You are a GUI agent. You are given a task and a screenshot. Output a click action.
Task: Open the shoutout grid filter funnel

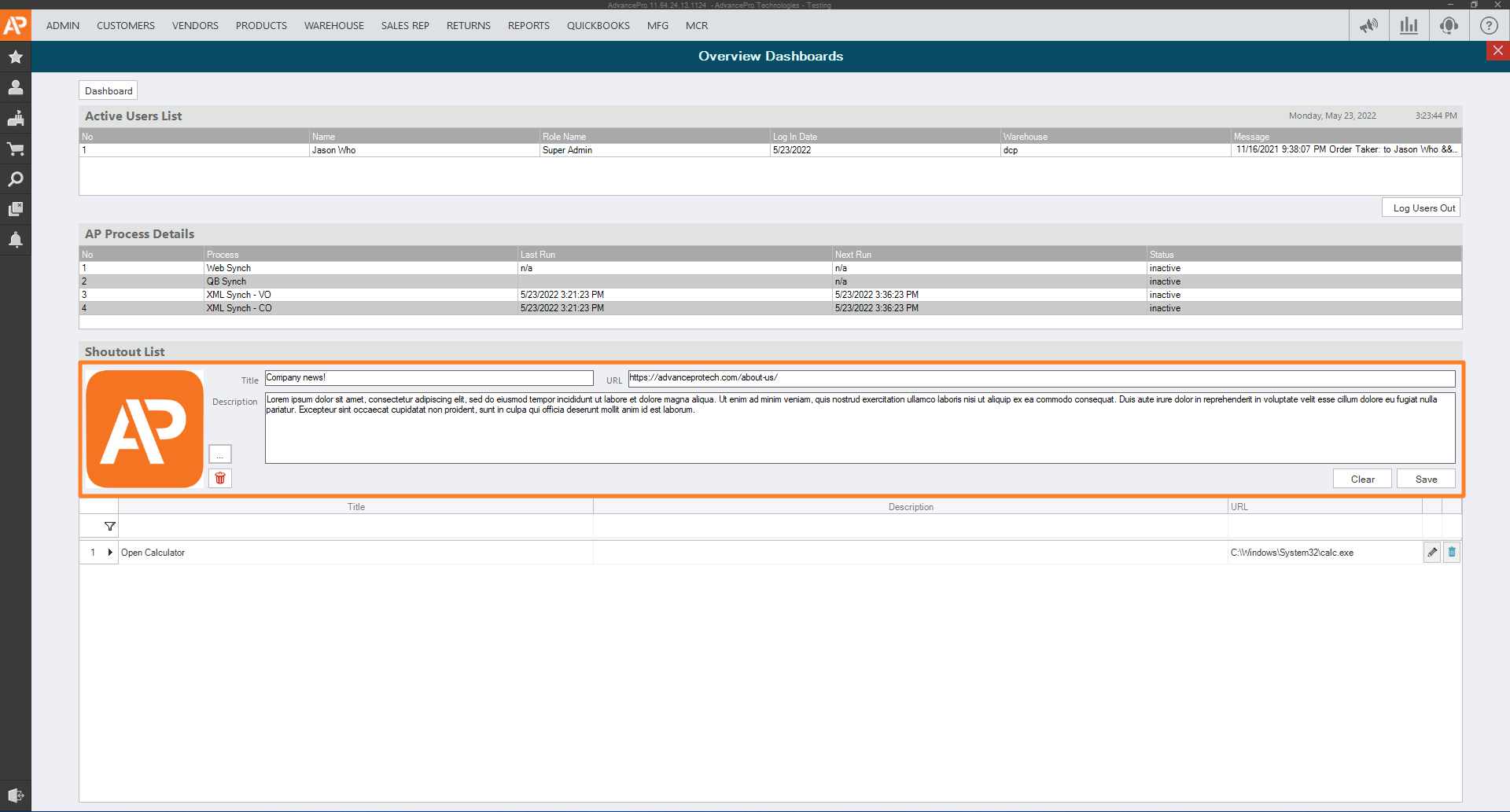tap(110, 527)
